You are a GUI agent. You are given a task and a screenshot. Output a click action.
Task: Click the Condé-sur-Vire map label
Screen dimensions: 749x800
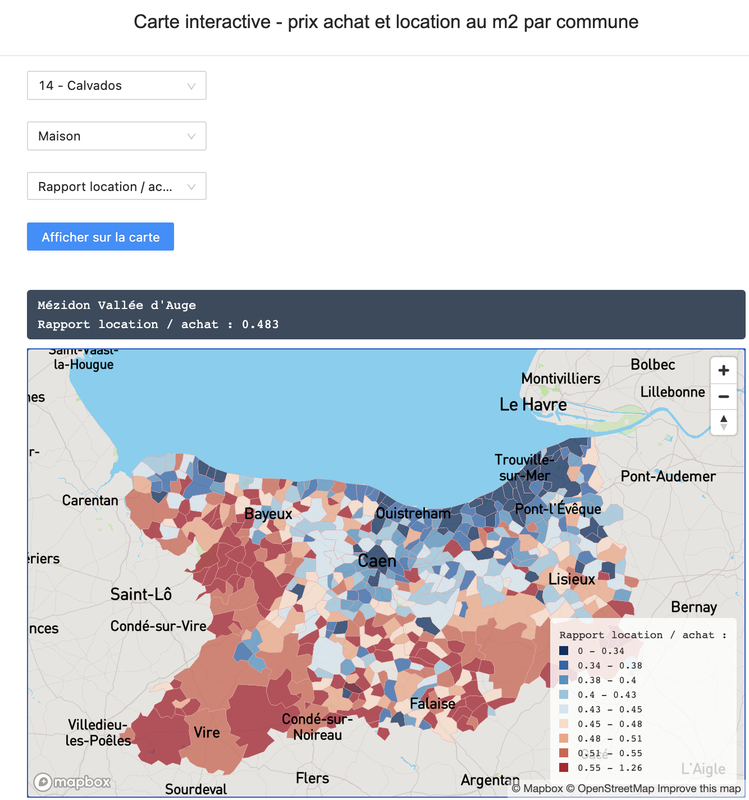click(x=158, y=626)
